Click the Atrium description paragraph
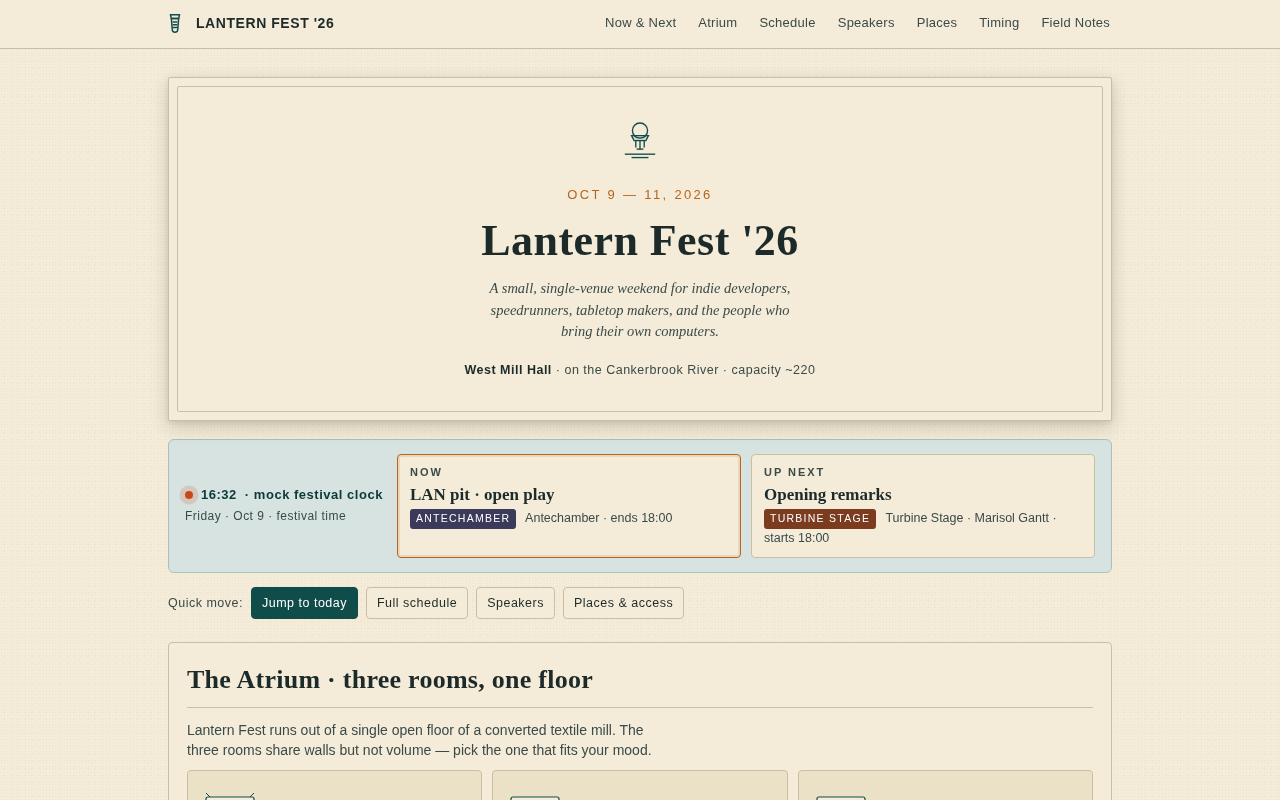Image resolution: width=1280 pixels, height=800 pixels. coord(419,740)
